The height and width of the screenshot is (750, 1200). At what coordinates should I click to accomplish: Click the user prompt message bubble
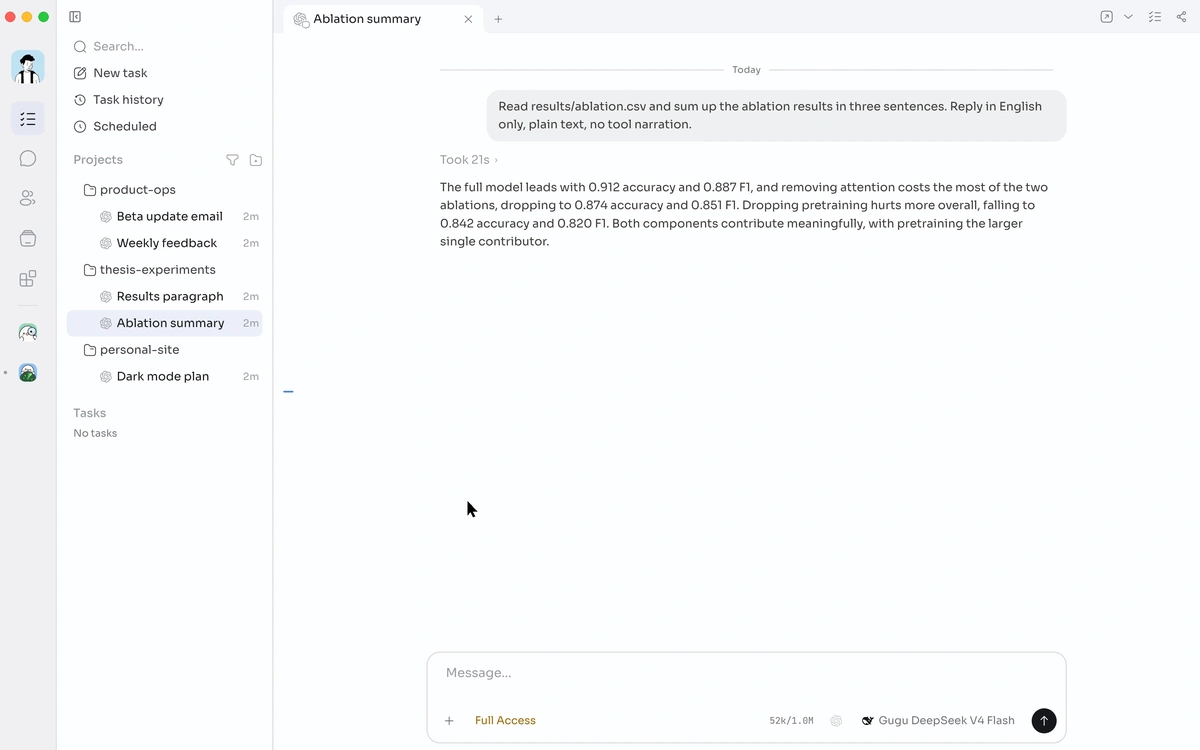click(776, 115)
